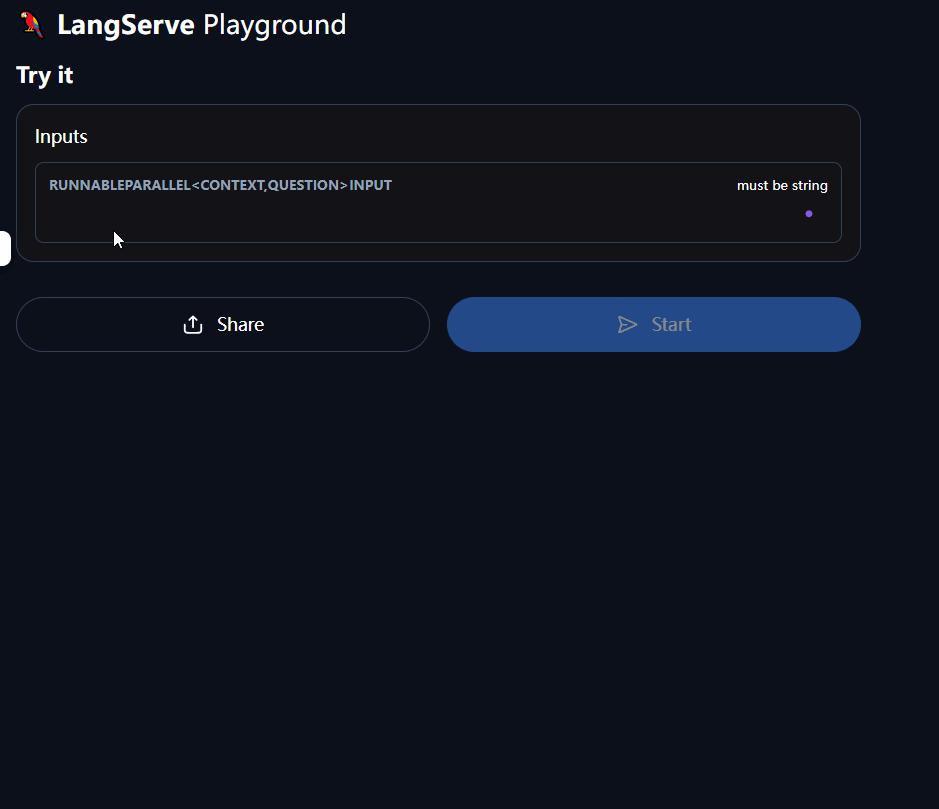939x809 pixels.
Task: Click the Start button
Action: (654, 325)
